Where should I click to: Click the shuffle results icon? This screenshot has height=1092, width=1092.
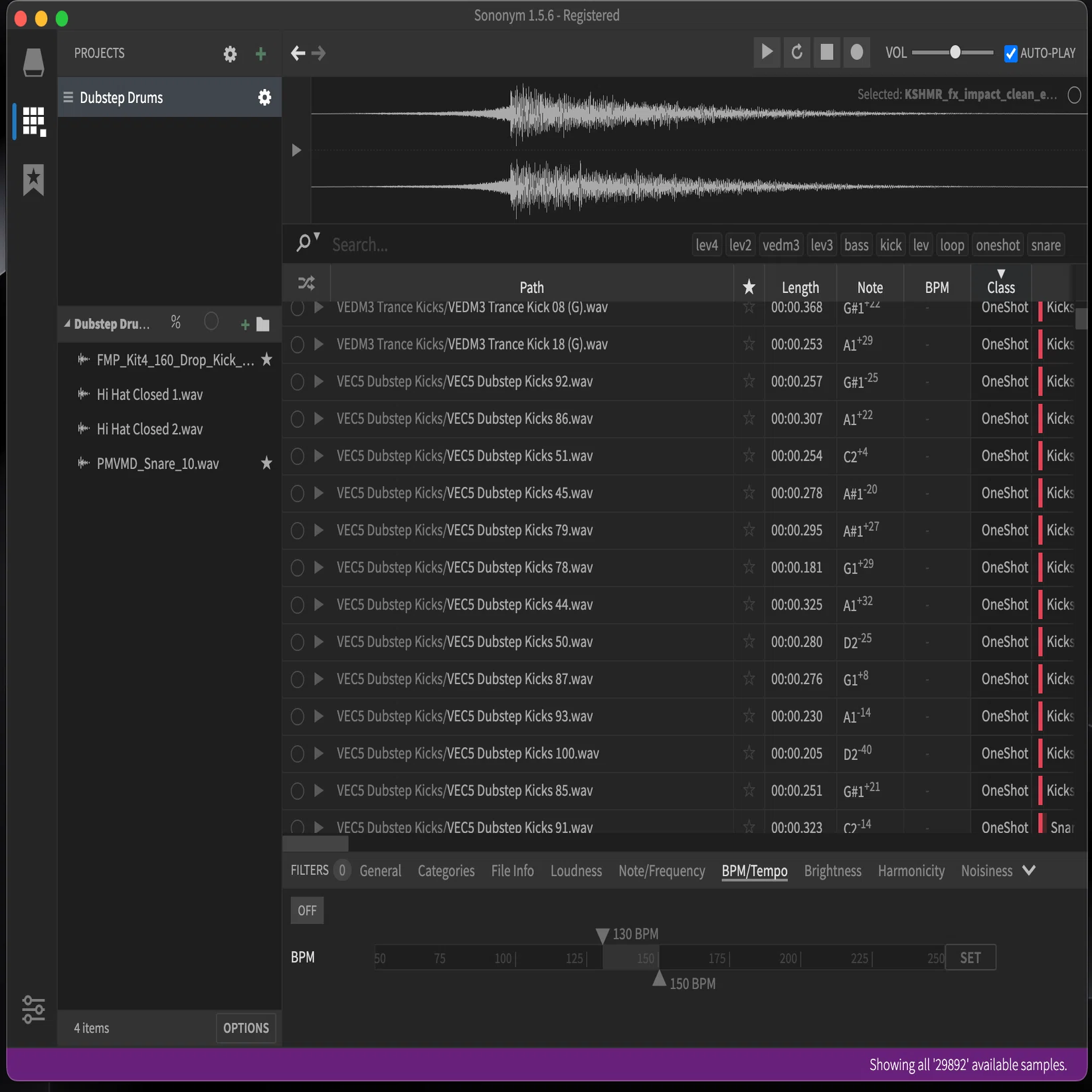pyautogui.click(x=306, y=284)
